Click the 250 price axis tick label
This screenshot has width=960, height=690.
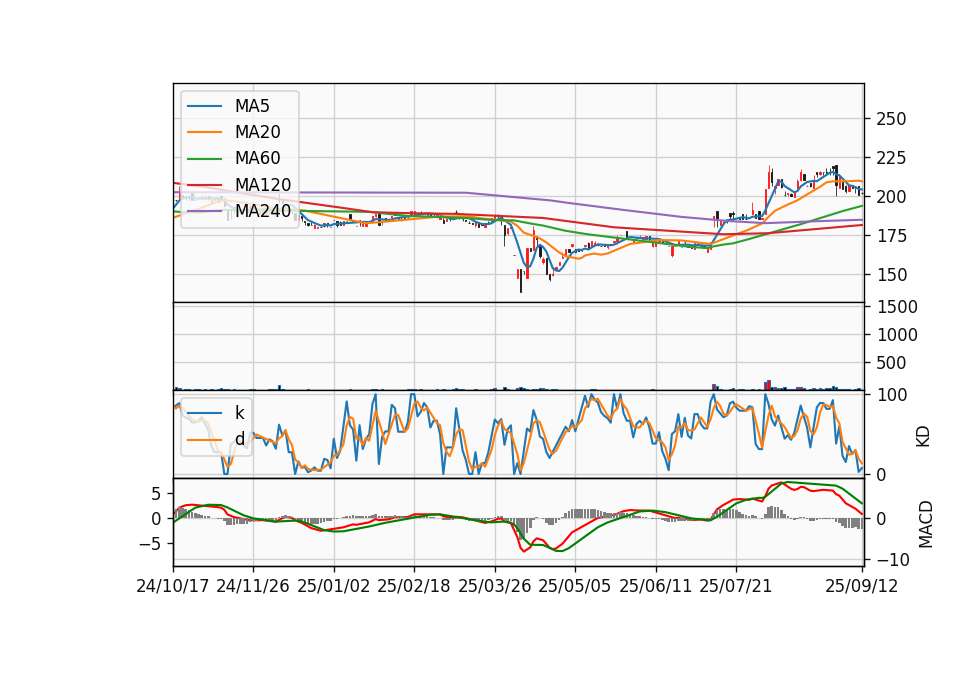[891, 119]
